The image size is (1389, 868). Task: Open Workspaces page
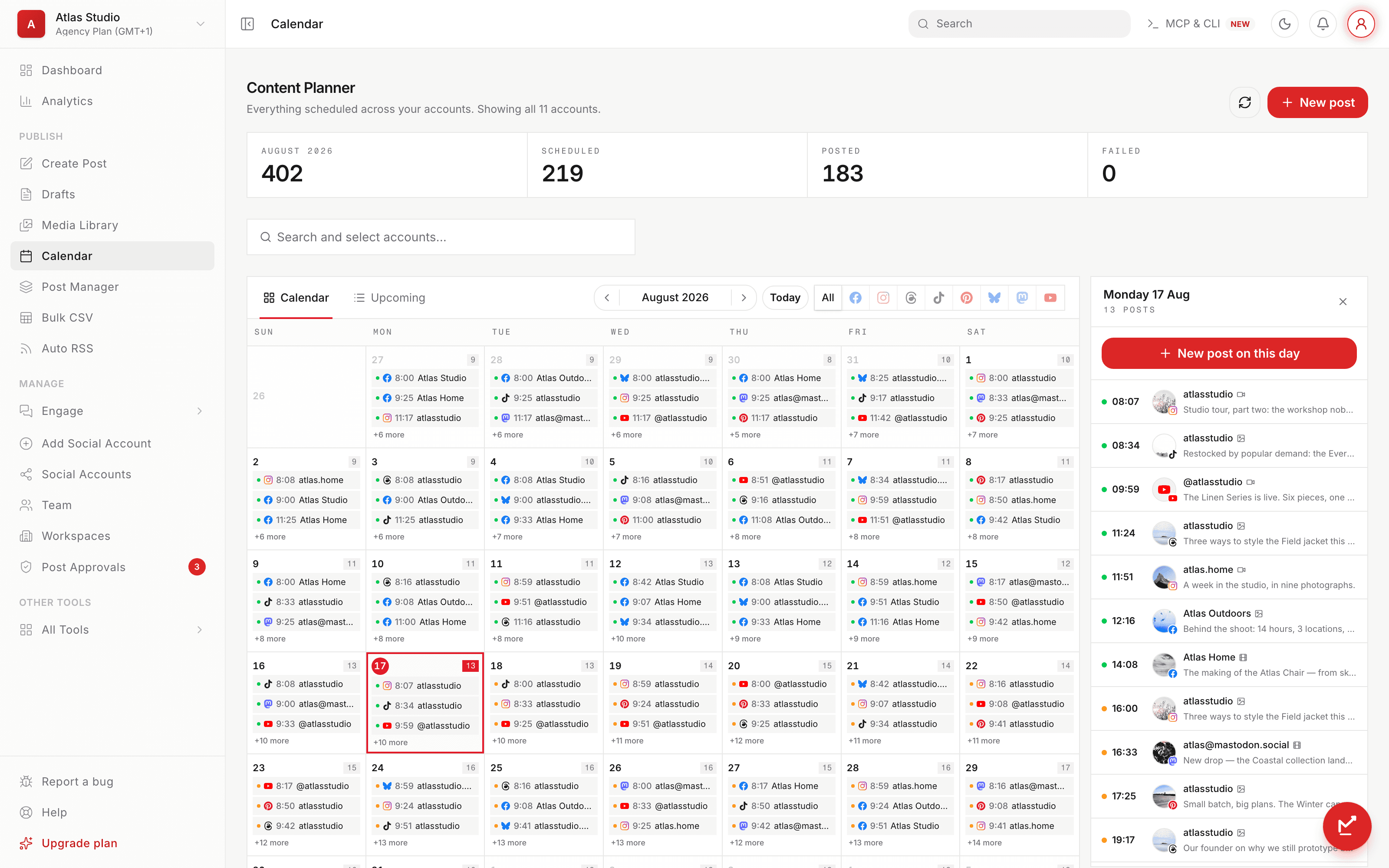[112, 536]
